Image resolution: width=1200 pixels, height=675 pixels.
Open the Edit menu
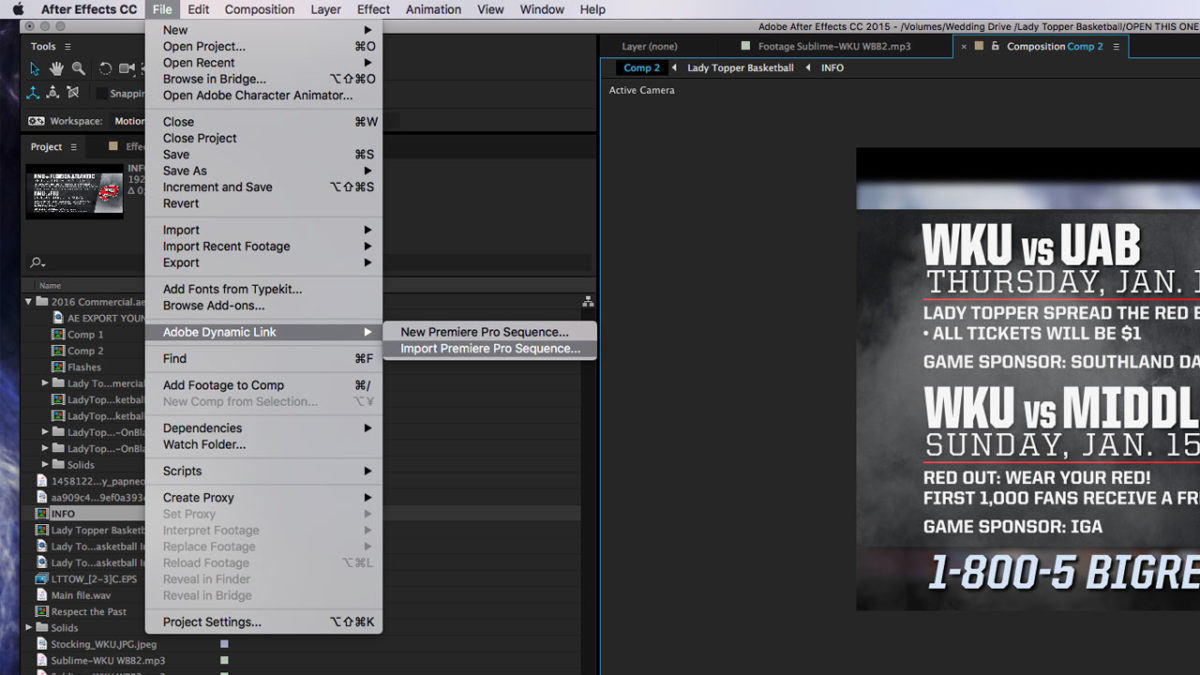tap(198, 9)
